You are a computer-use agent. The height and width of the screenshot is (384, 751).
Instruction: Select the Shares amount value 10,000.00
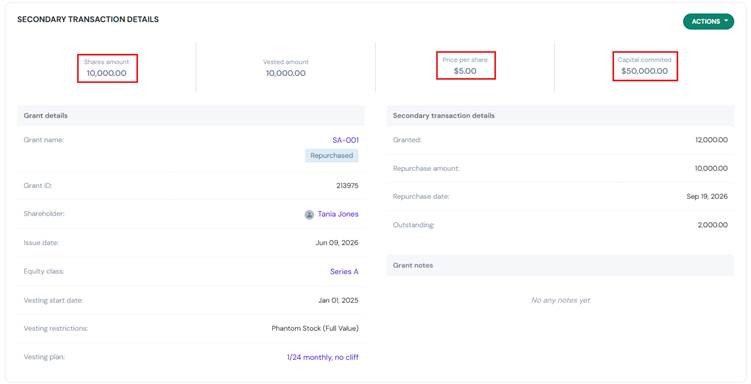pos(106,73)
